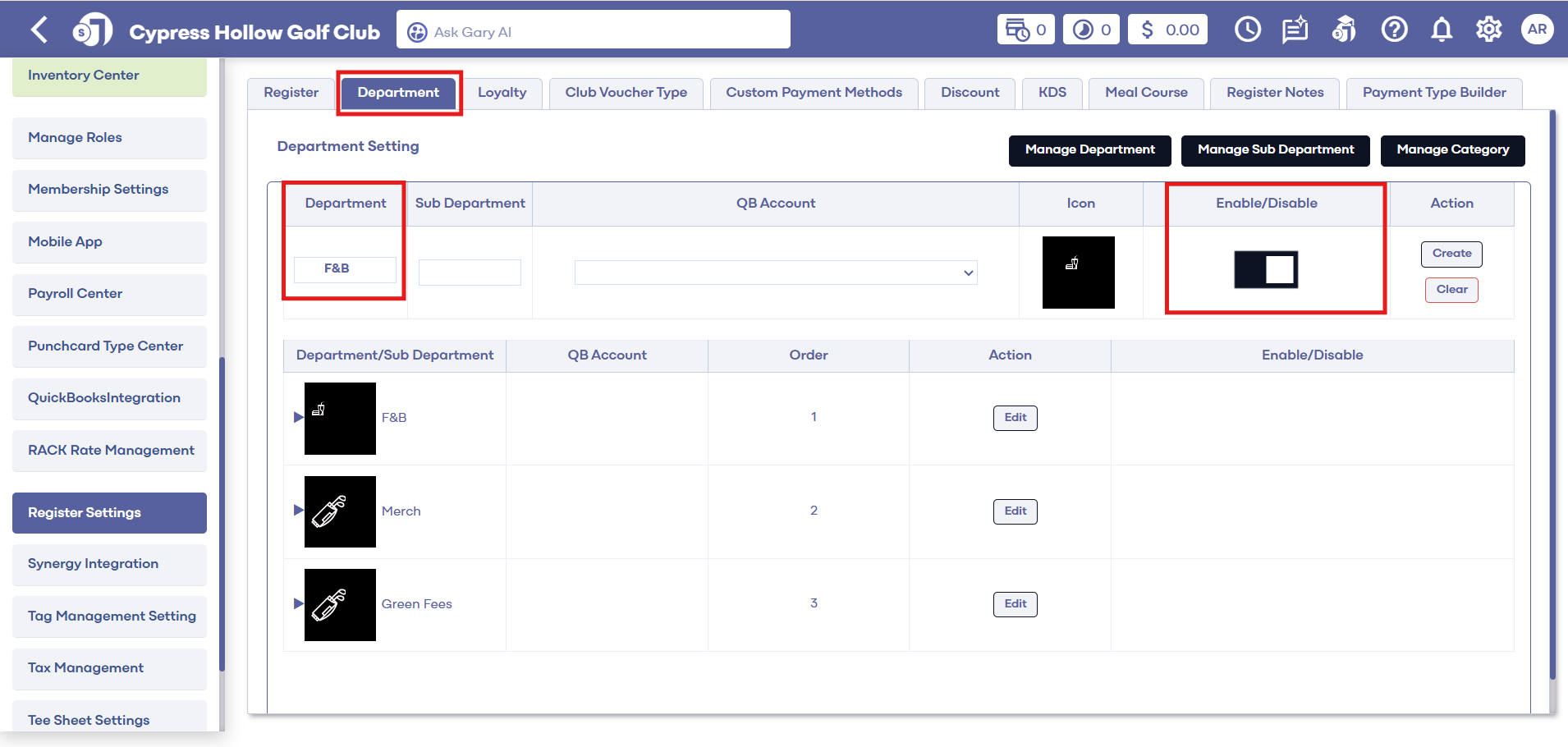This screenshot has height=747, width=1568.
Task: Expand the Merch department row
Action: coord(299,511)
